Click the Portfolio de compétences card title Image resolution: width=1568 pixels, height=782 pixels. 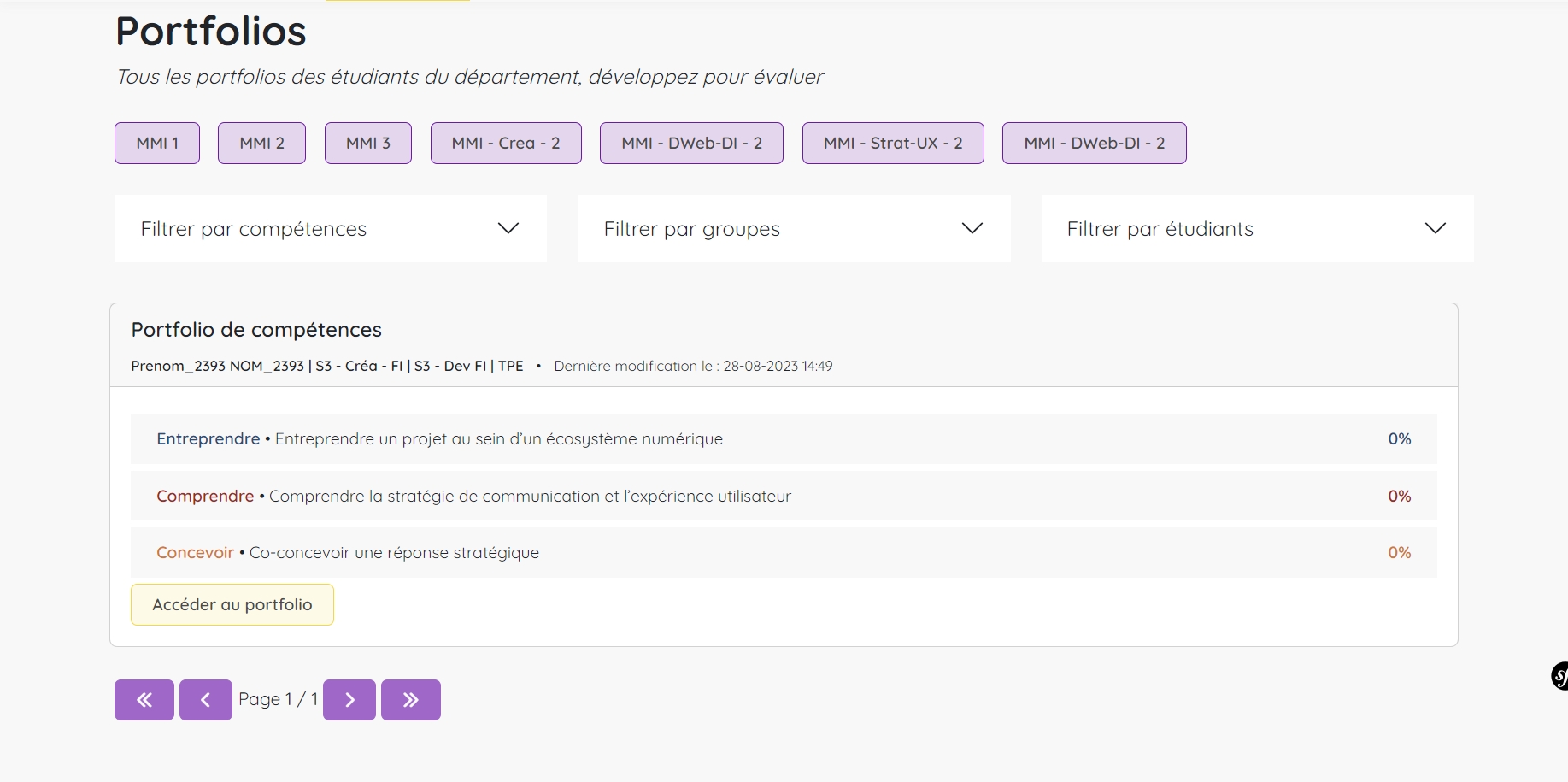[256, 330]
